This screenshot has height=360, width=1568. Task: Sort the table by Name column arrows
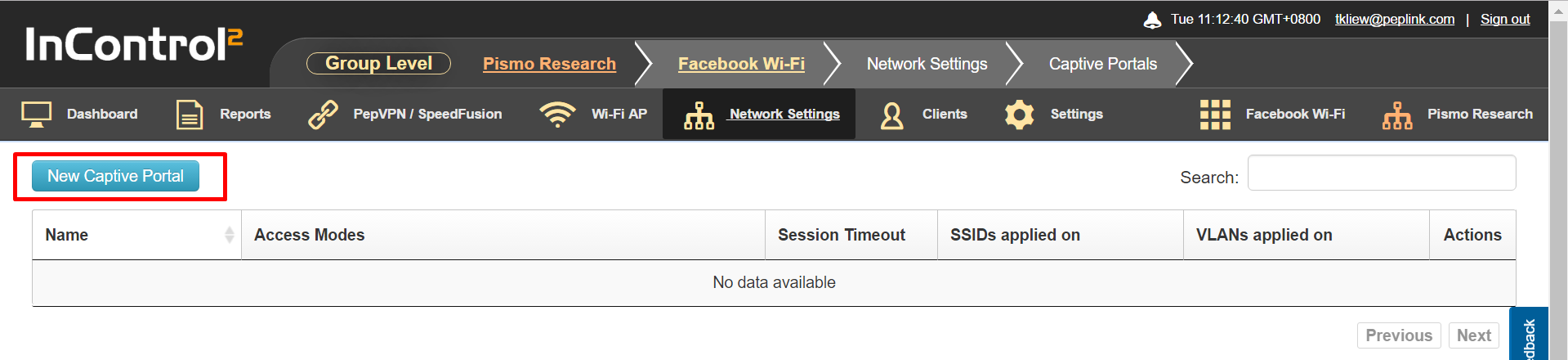pyautogui.click(x=230, y=235)
